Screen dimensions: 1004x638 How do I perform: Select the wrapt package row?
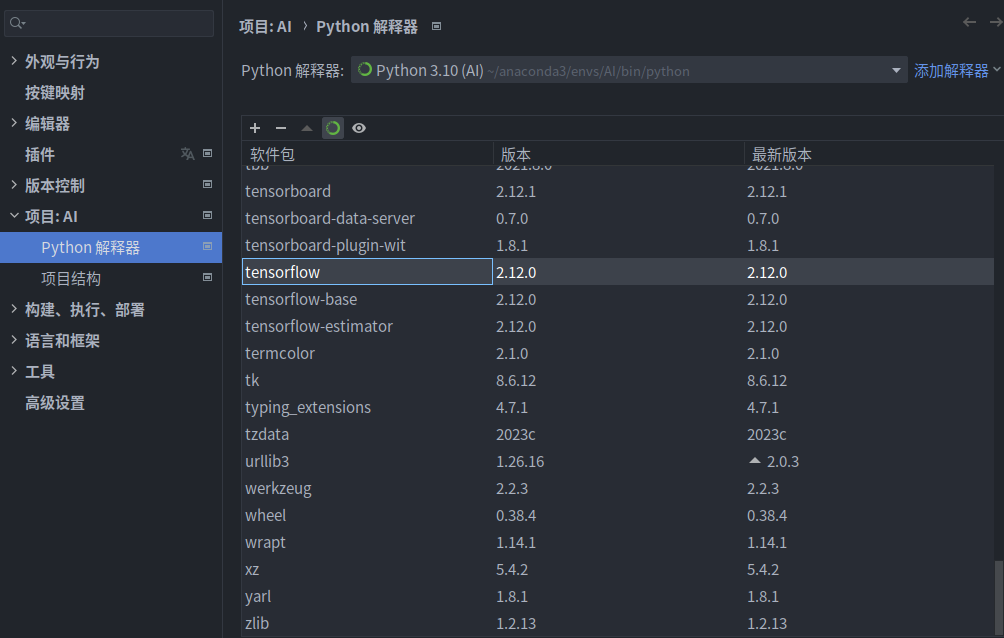tap(618, 542)
